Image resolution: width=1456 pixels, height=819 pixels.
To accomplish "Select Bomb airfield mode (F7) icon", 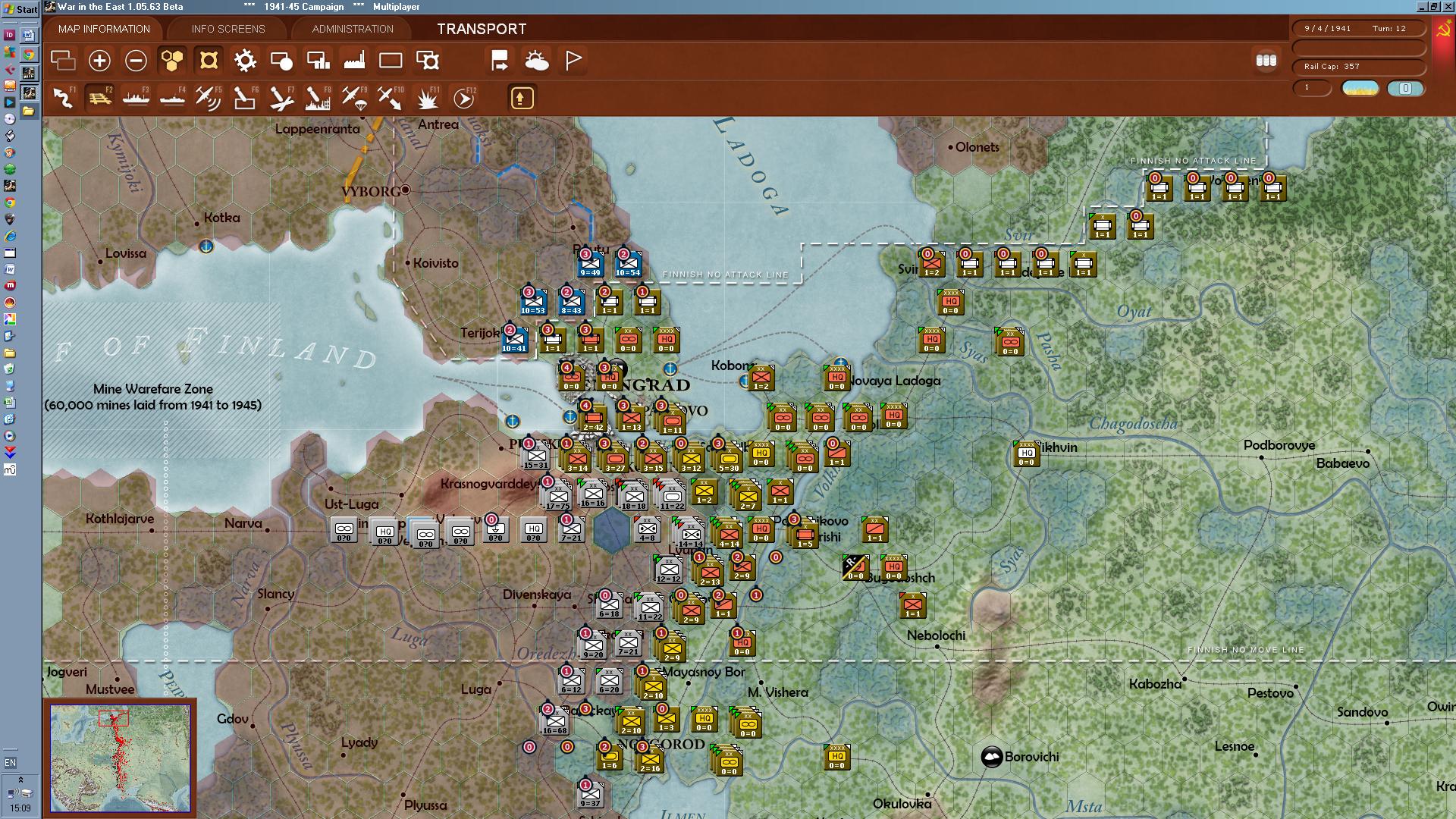I will (281, 98).
